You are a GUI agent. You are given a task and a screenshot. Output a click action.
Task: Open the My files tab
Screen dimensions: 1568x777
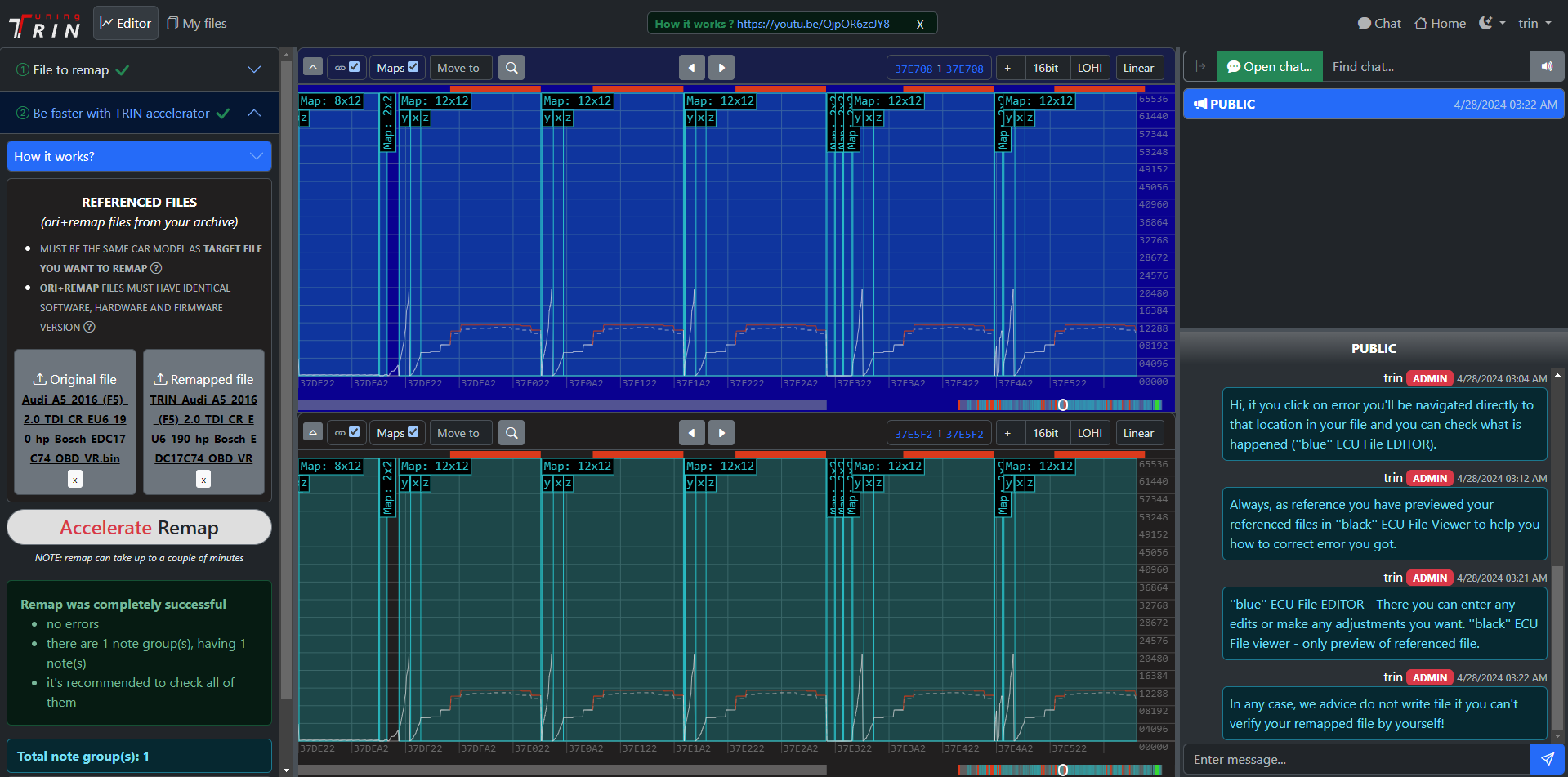tap(197, 24)
